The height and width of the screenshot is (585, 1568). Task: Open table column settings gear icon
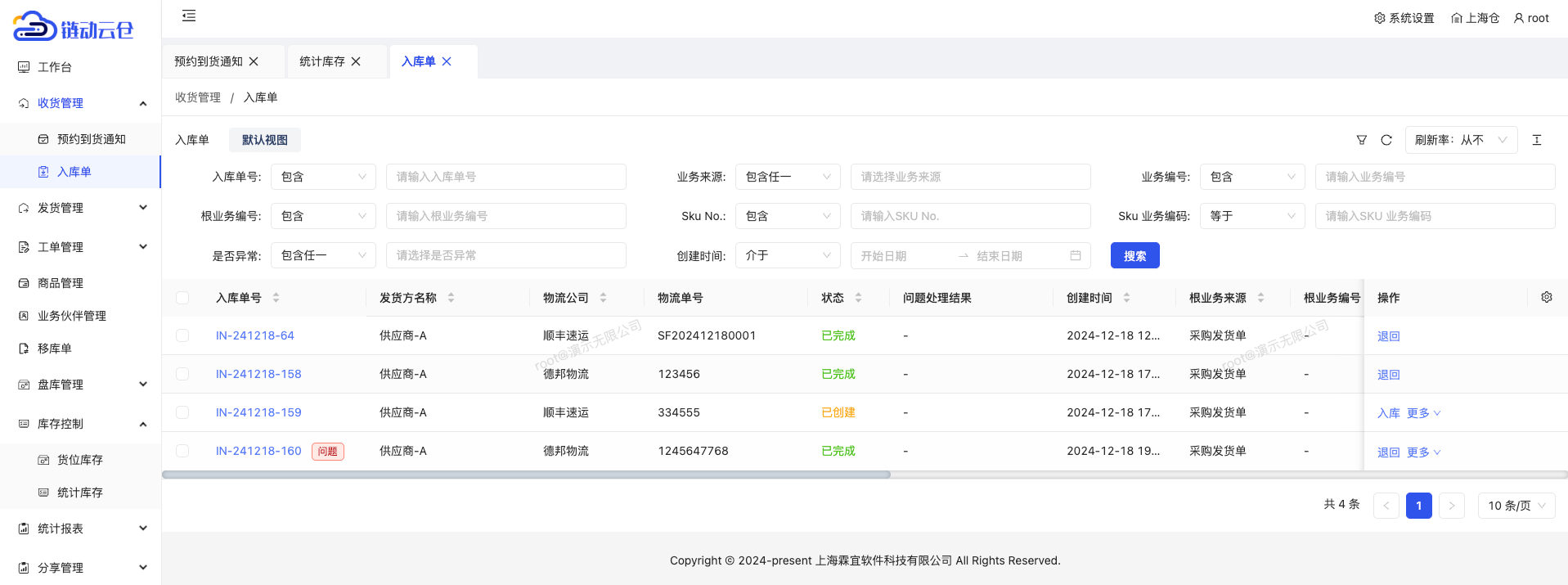click(x=1547, y=297)
